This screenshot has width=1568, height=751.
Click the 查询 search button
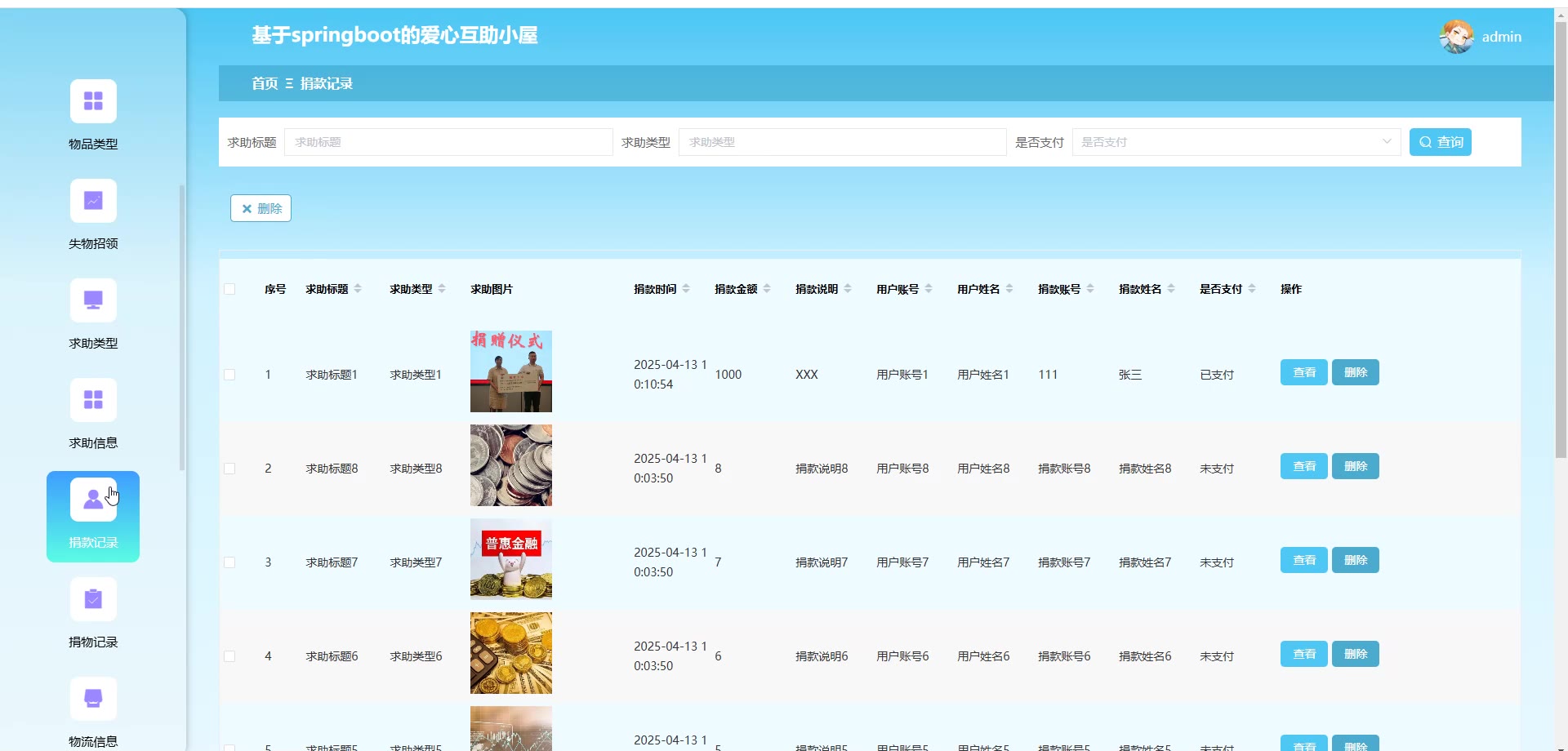tap(1440, 142)
